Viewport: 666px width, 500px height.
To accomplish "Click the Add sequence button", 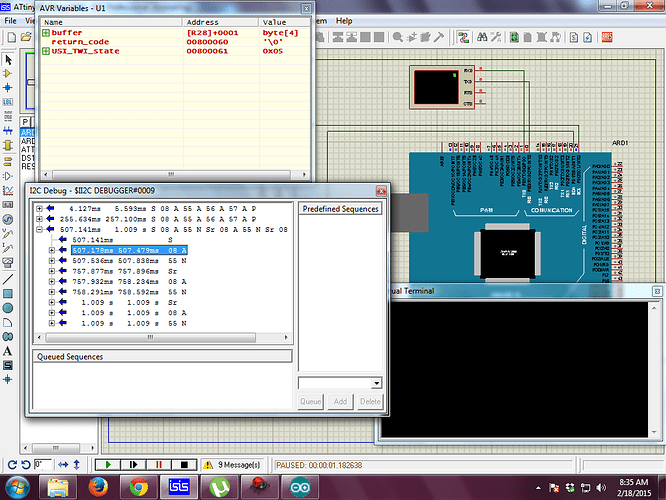I will point(340,401).
